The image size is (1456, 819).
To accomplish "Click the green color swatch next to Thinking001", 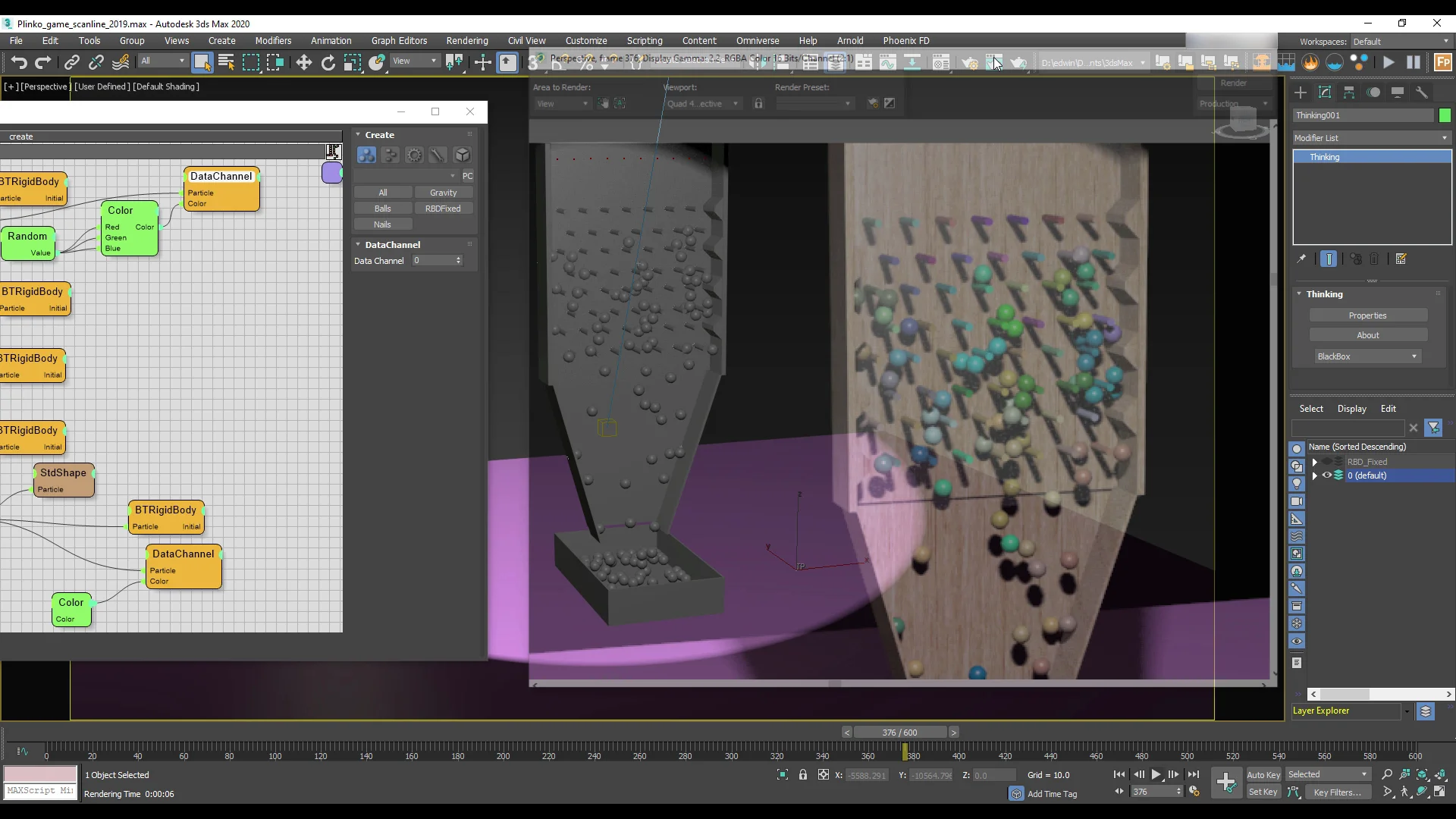I will (x=1445, y=115).
